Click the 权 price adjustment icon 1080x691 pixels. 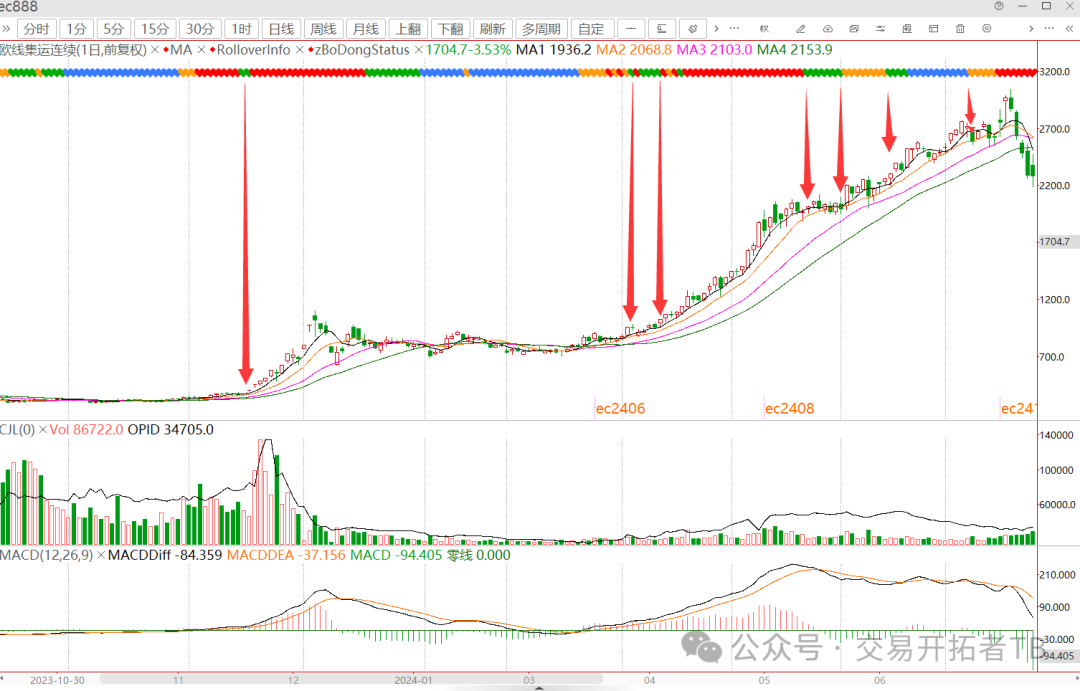(x=764, y=29)
